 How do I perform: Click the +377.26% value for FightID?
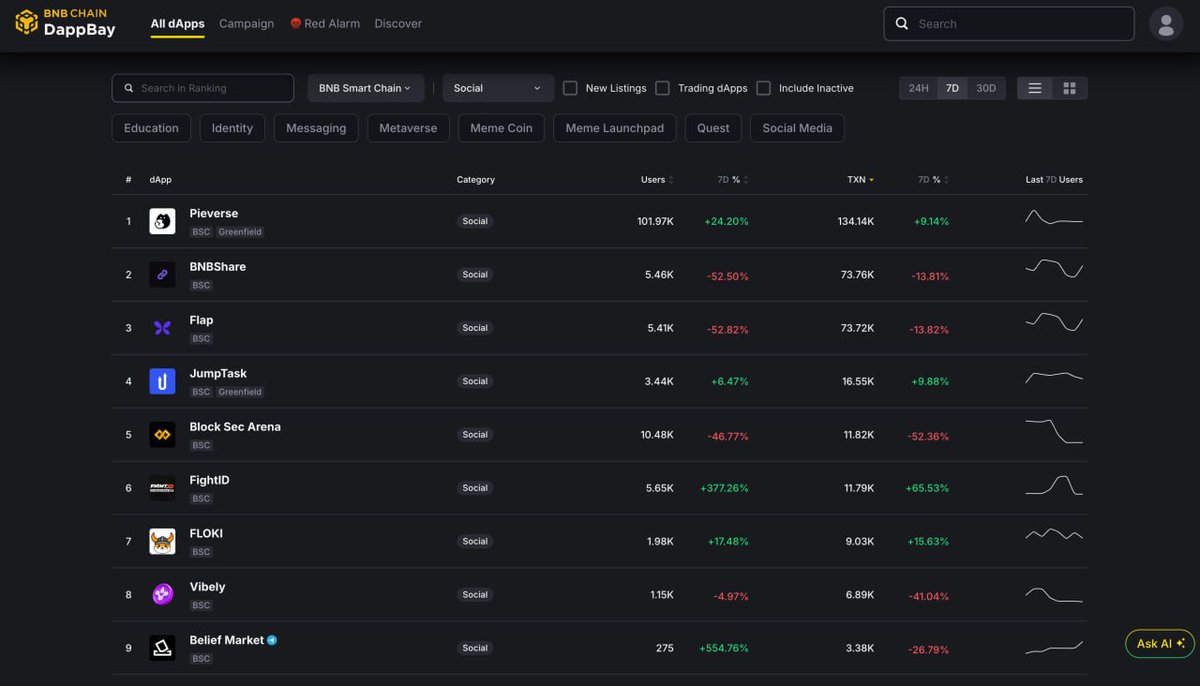coord(723,488)
